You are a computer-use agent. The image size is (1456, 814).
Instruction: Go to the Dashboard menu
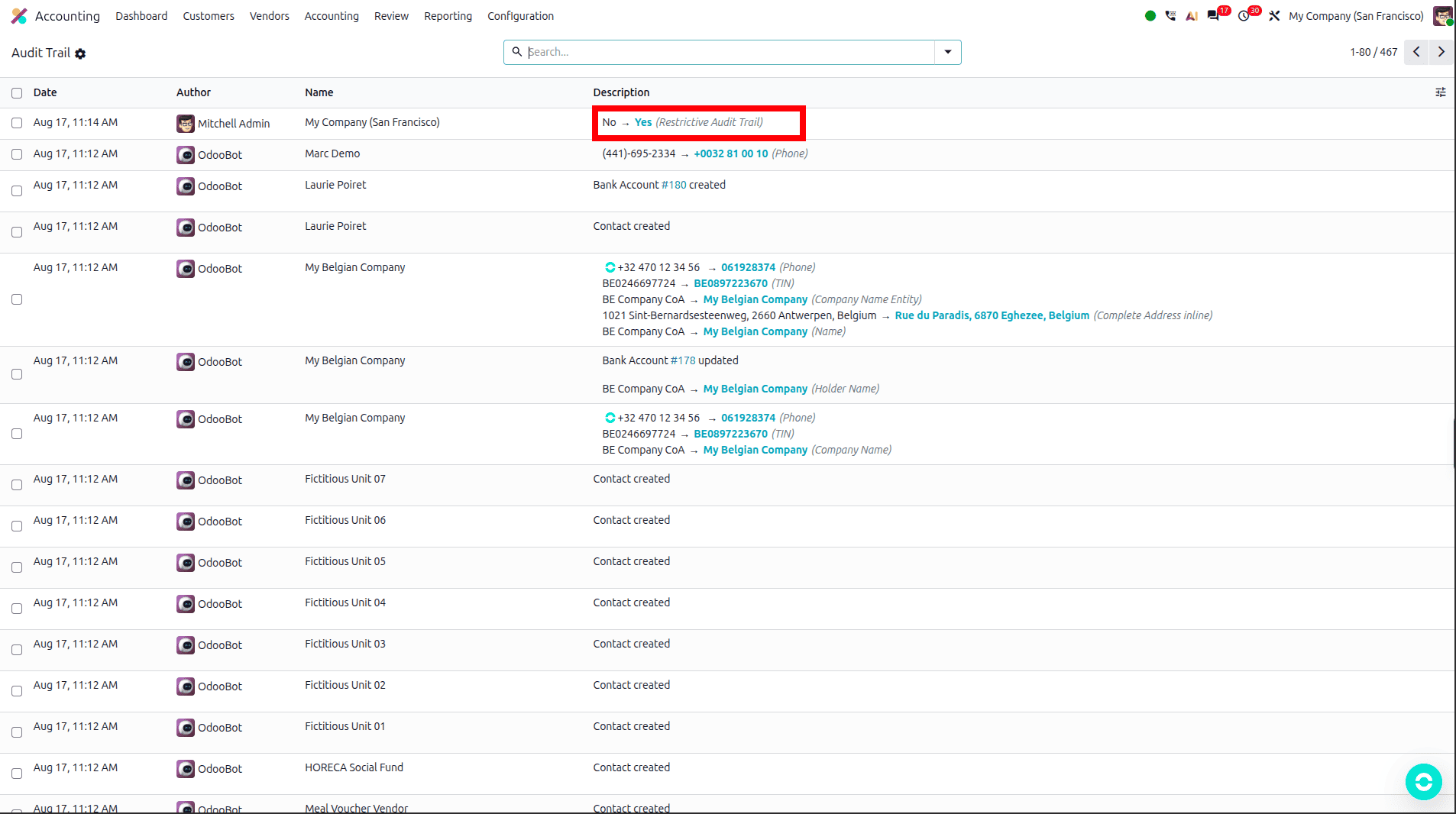tap(141, 16)
